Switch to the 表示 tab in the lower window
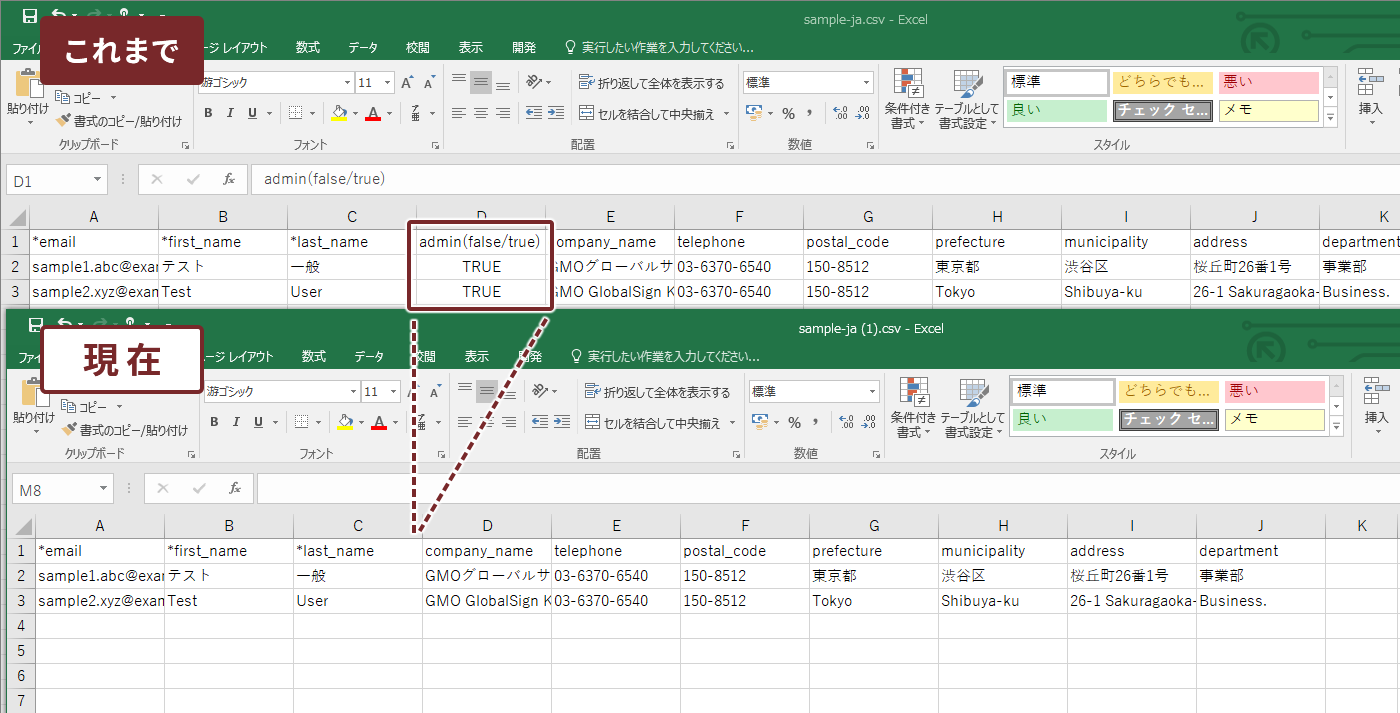The image size is (1400, 713). click(x=477, y=356)
